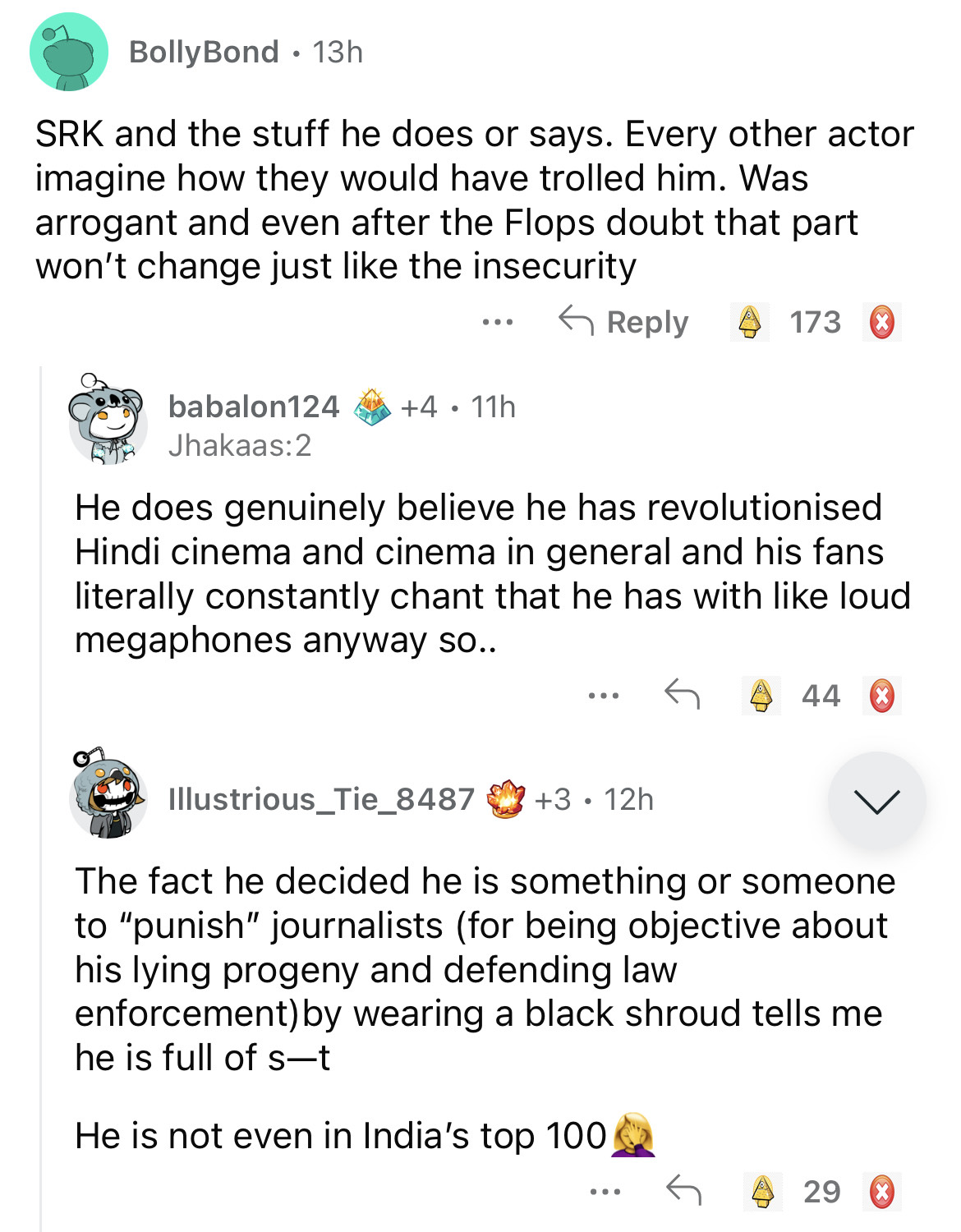Open Illustrious_Tie_8487's username link
This screenshot has width=961, height=1232.
[x=321, y=798]
